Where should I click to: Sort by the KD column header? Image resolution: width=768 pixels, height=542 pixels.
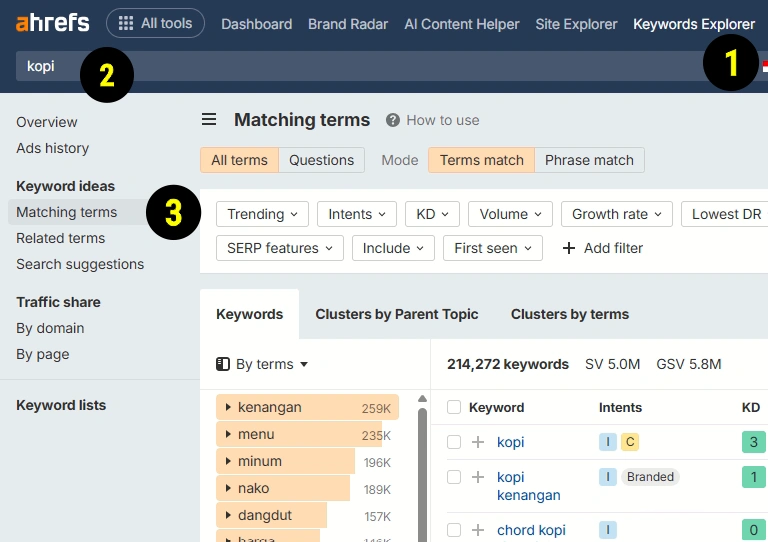click(x=751, y=407)
